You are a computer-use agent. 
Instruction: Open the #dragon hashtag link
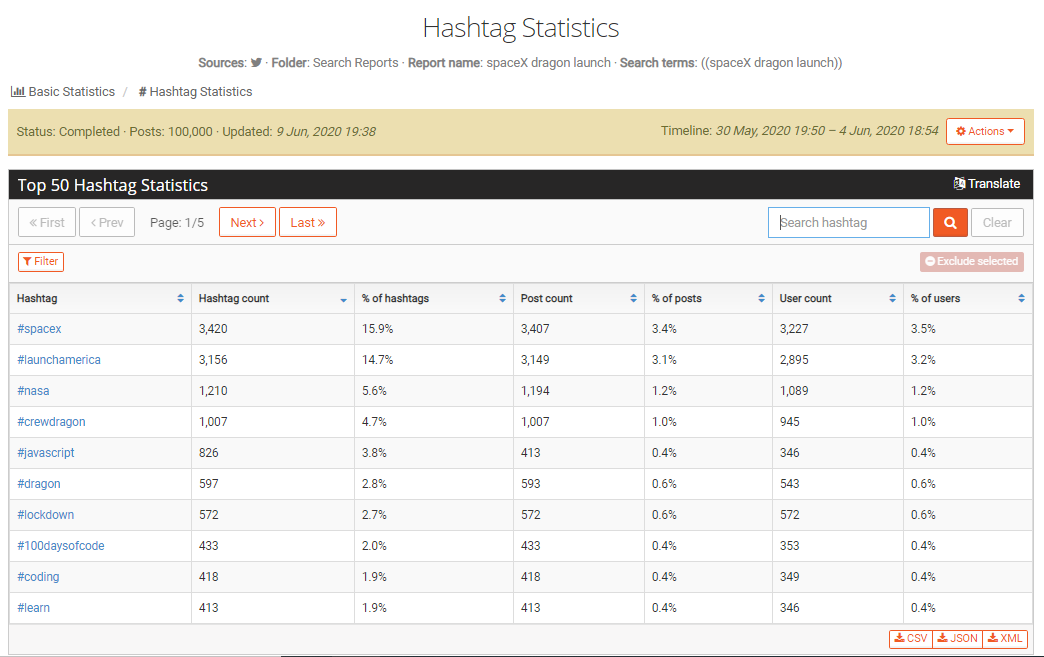point(39,484)
